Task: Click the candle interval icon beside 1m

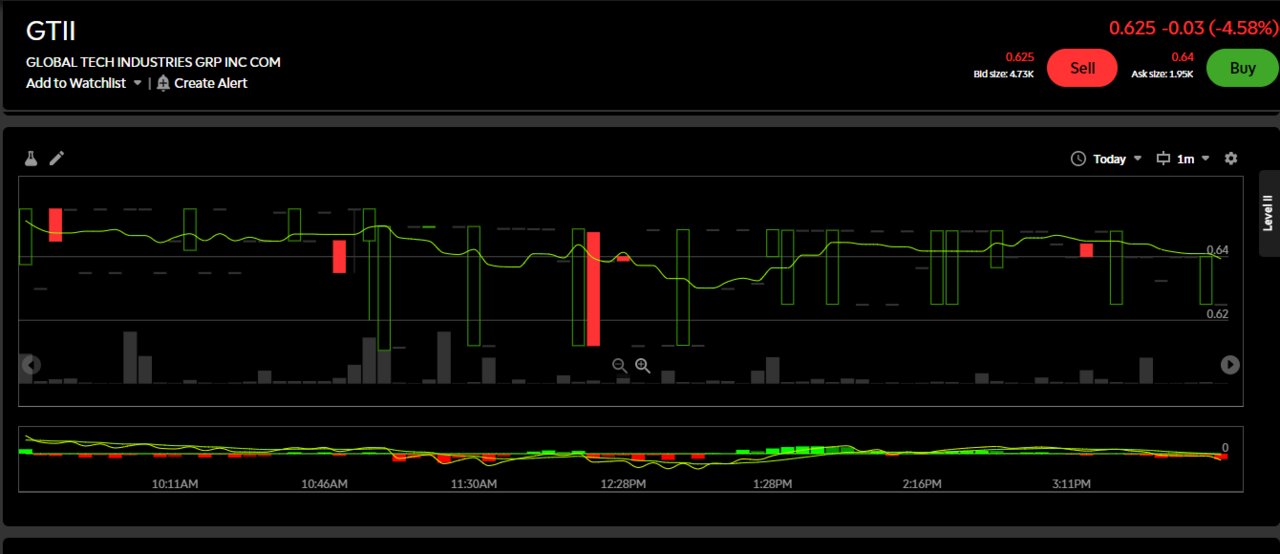Action: pos(1163,159)
